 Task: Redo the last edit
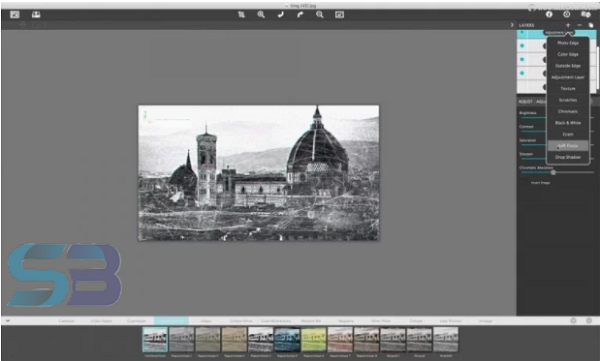pyautogui.click(x=300, y=15)
